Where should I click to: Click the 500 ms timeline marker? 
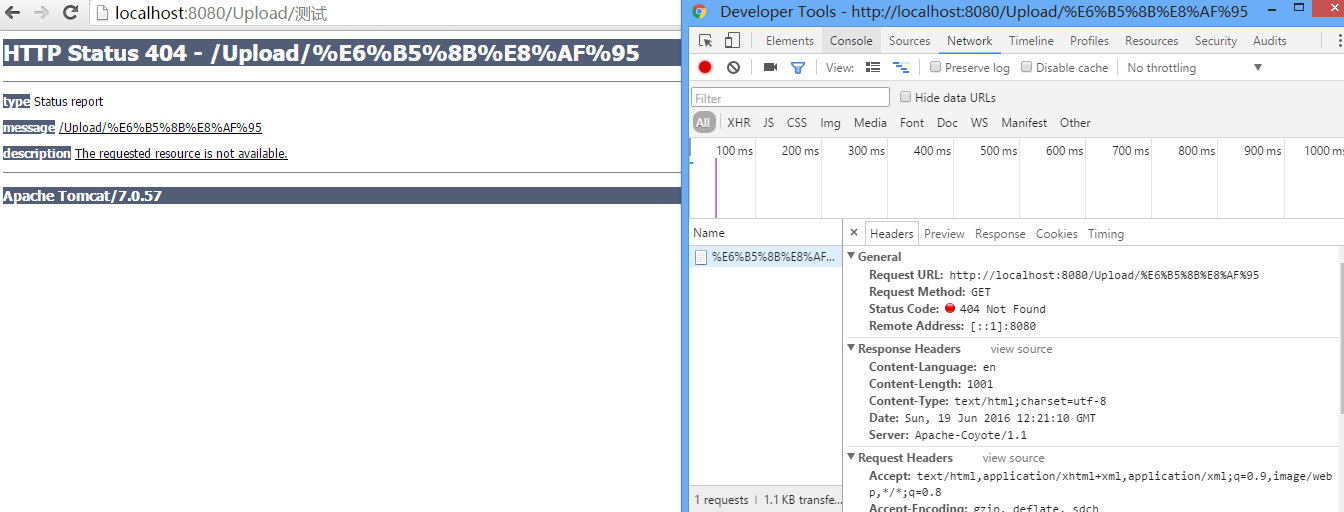click(998, 151)
